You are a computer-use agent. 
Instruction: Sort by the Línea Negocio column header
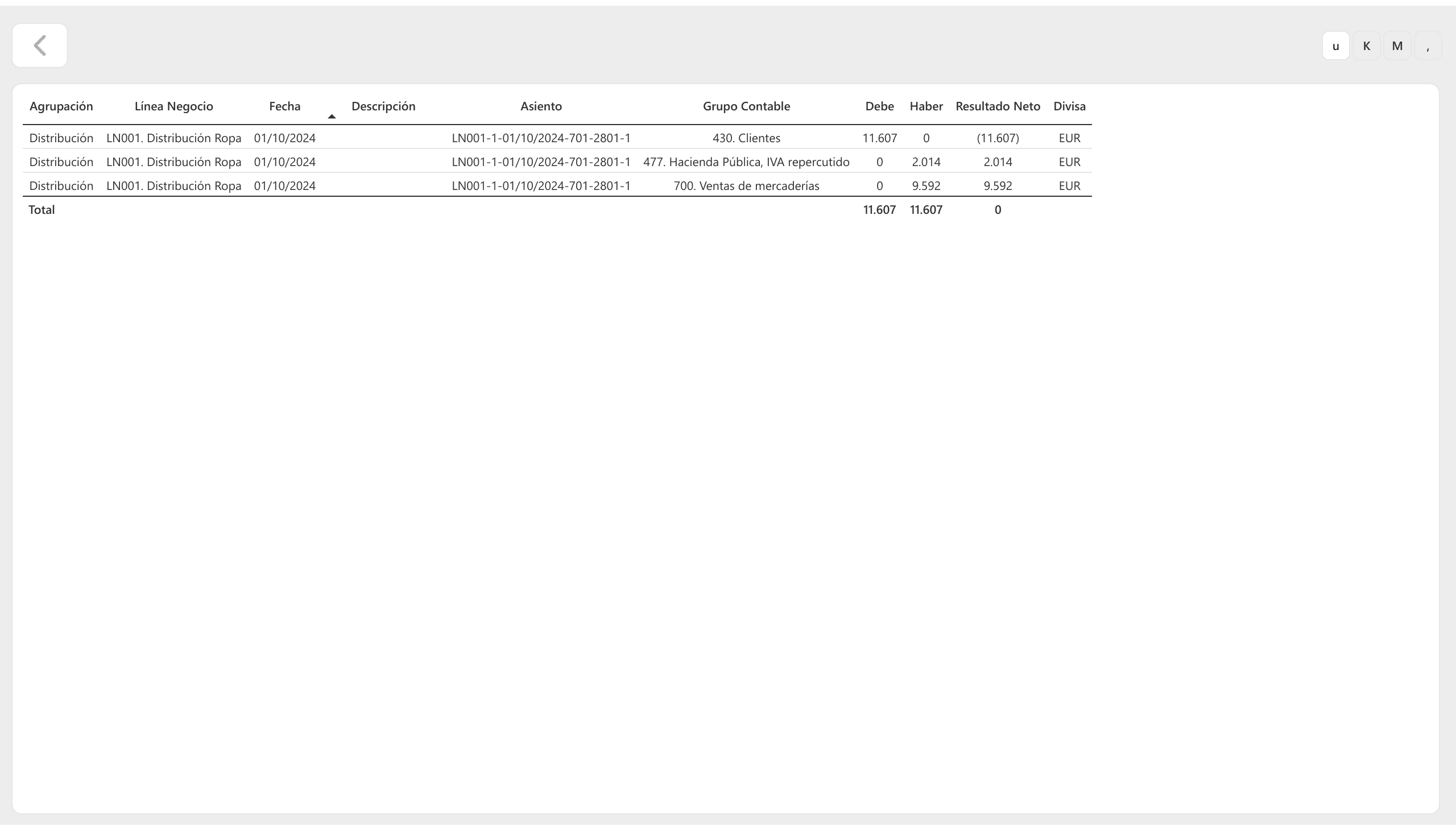(x=174, y=106)
